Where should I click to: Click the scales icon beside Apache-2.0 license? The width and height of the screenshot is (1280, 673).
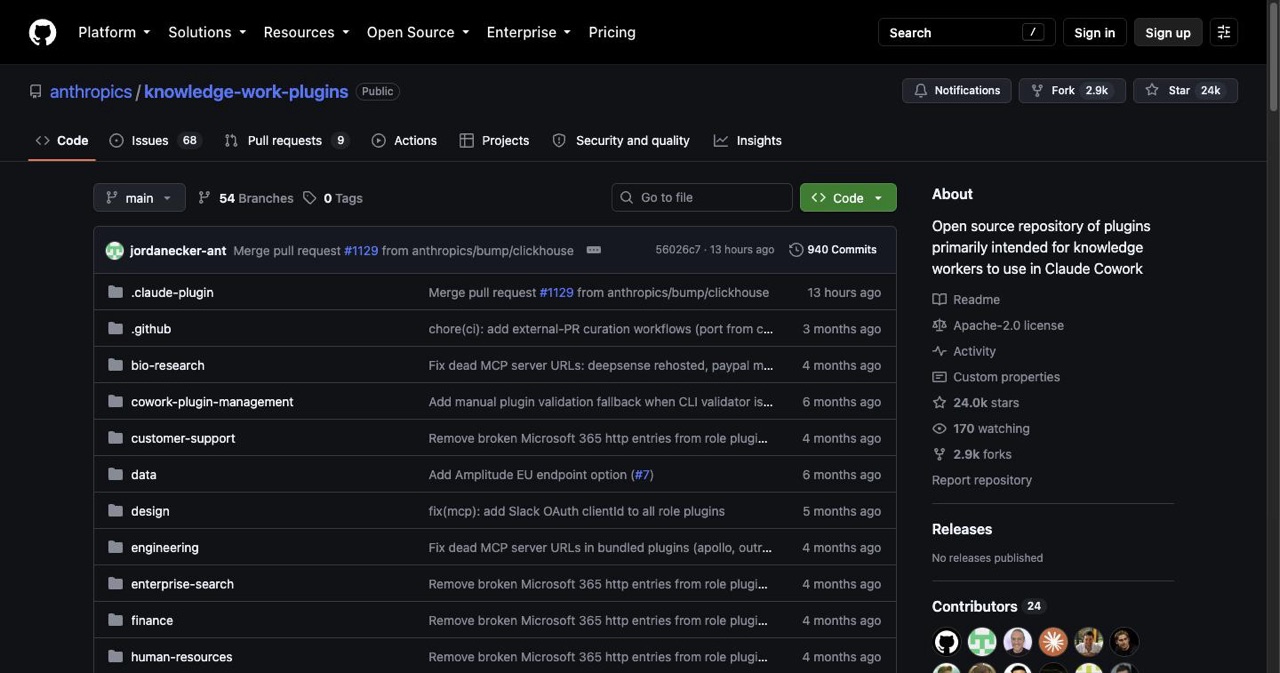coord(939,325)
